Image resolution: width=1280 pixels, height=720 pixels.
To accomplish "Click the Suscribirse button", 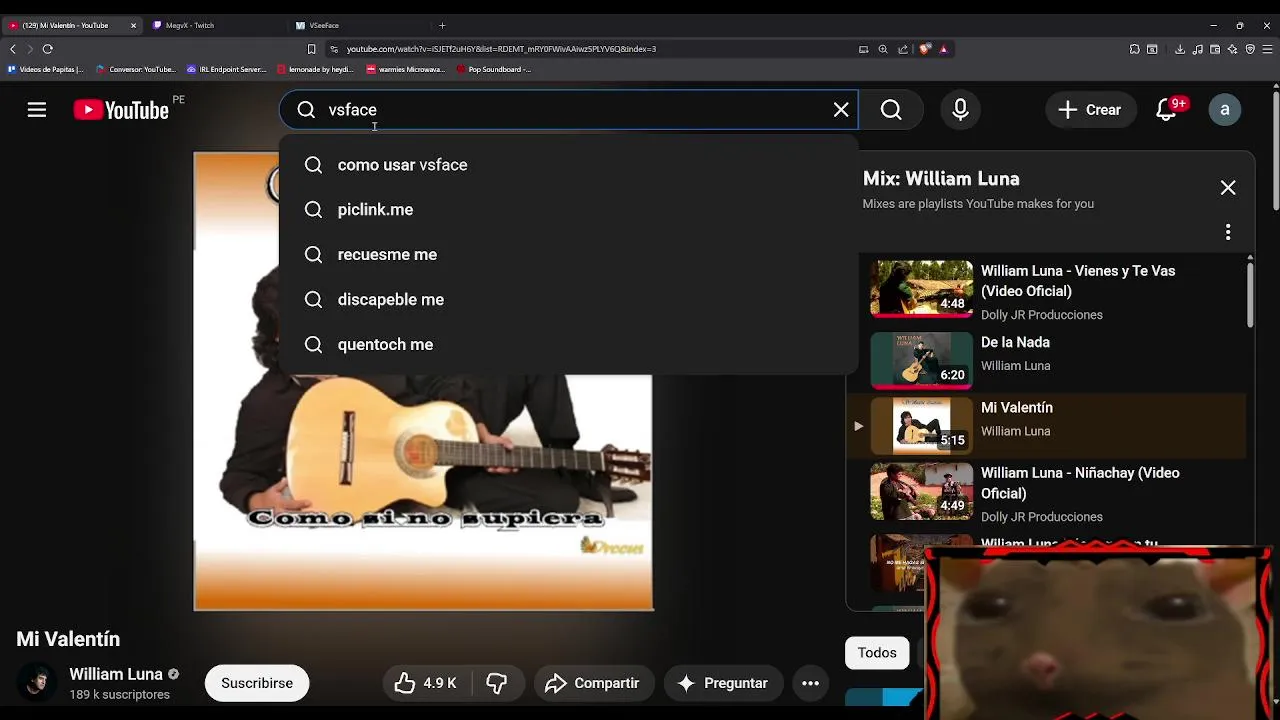I will pyautogui.click(x=257, y=683).
